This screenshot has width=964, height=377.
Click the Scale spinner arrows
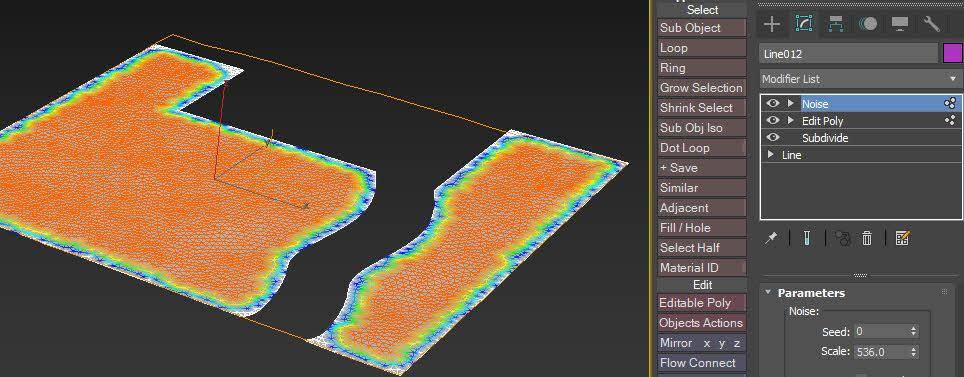pyautogui.click(x=914, y=352)
